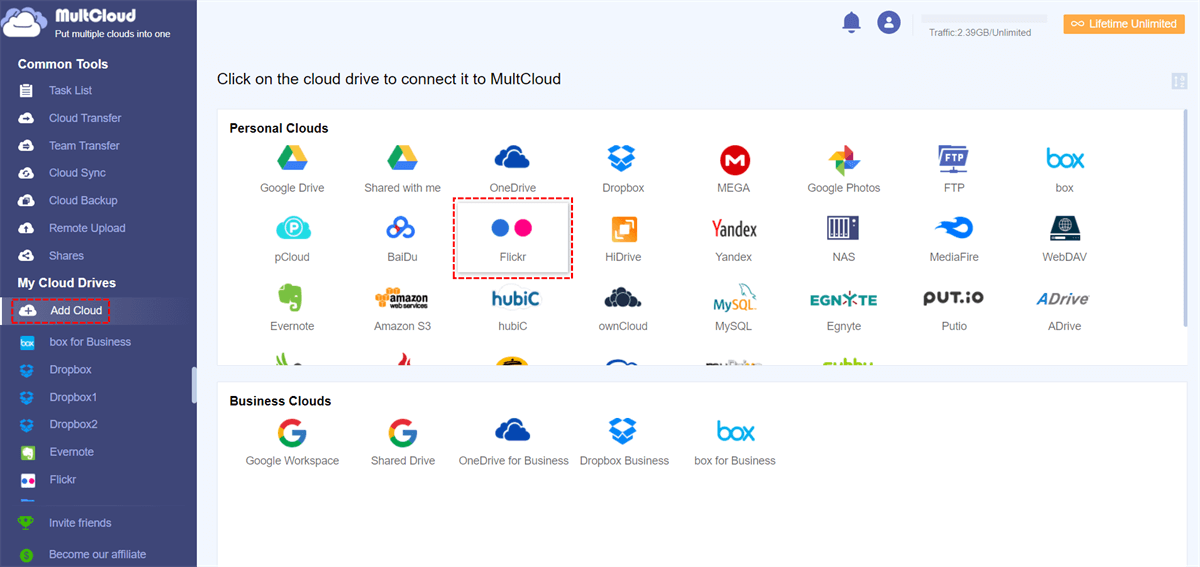Go to Cloud Sync tool

(x=77, y=173)
